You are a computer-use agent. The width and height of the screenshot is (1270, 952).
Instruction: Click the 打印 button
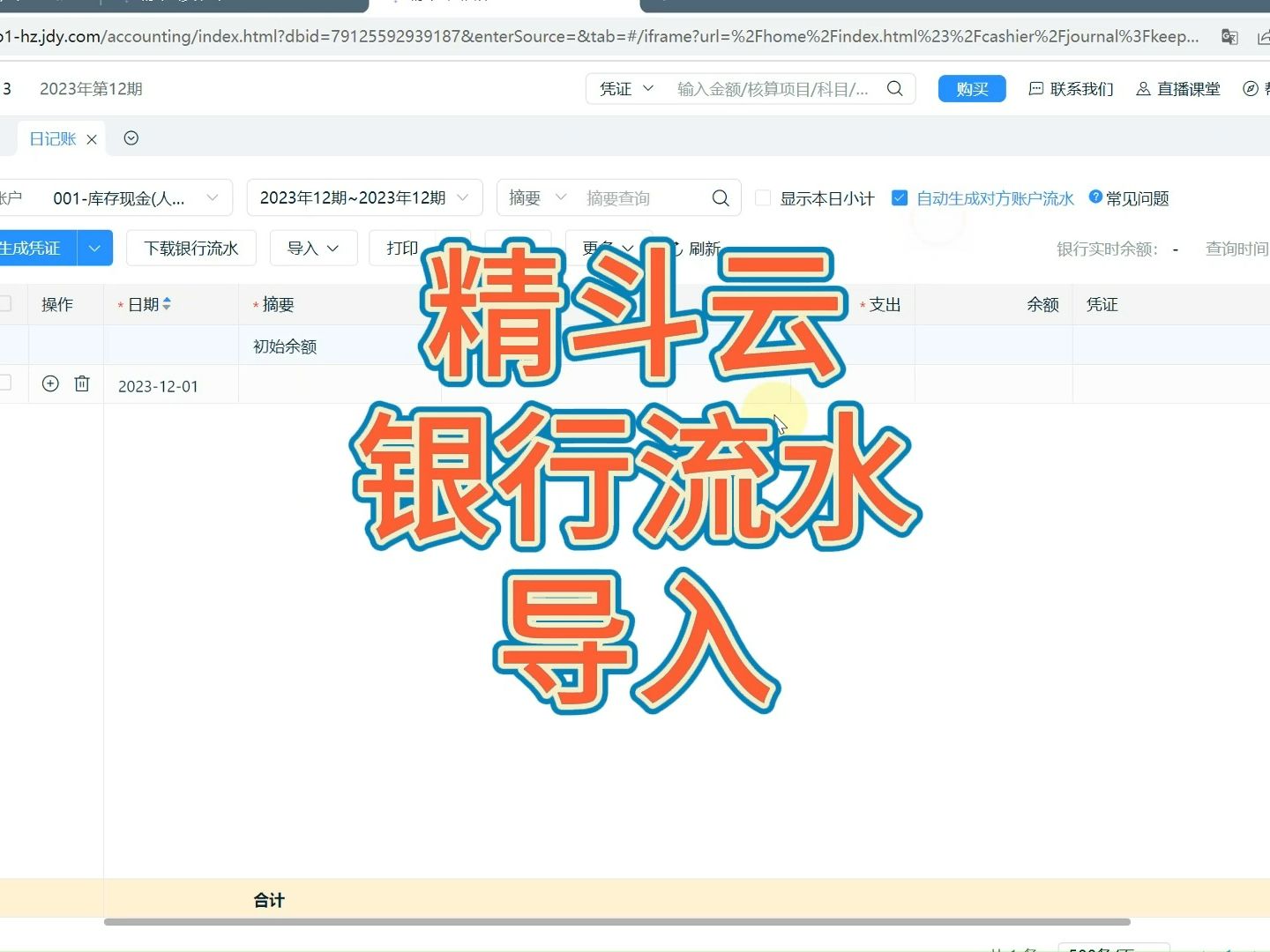401,249
